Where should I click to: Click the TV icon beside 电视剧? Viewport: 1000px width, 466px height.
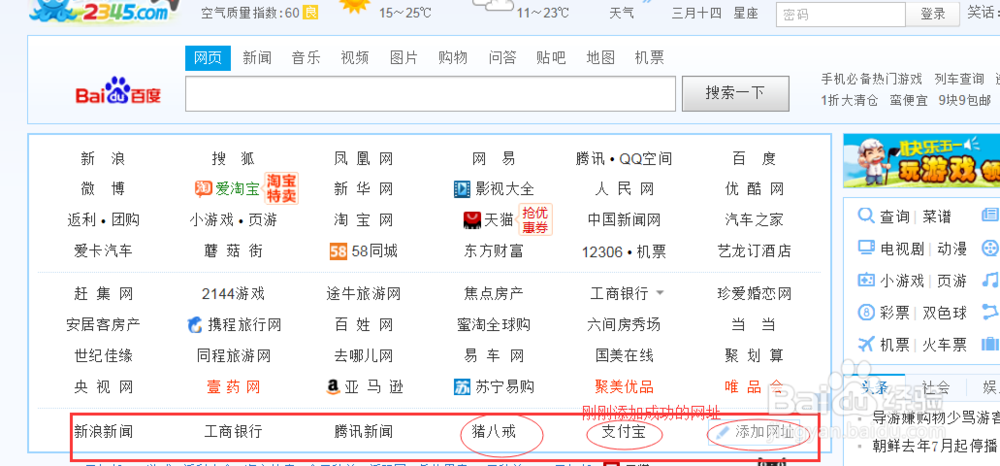coord(865,247)
